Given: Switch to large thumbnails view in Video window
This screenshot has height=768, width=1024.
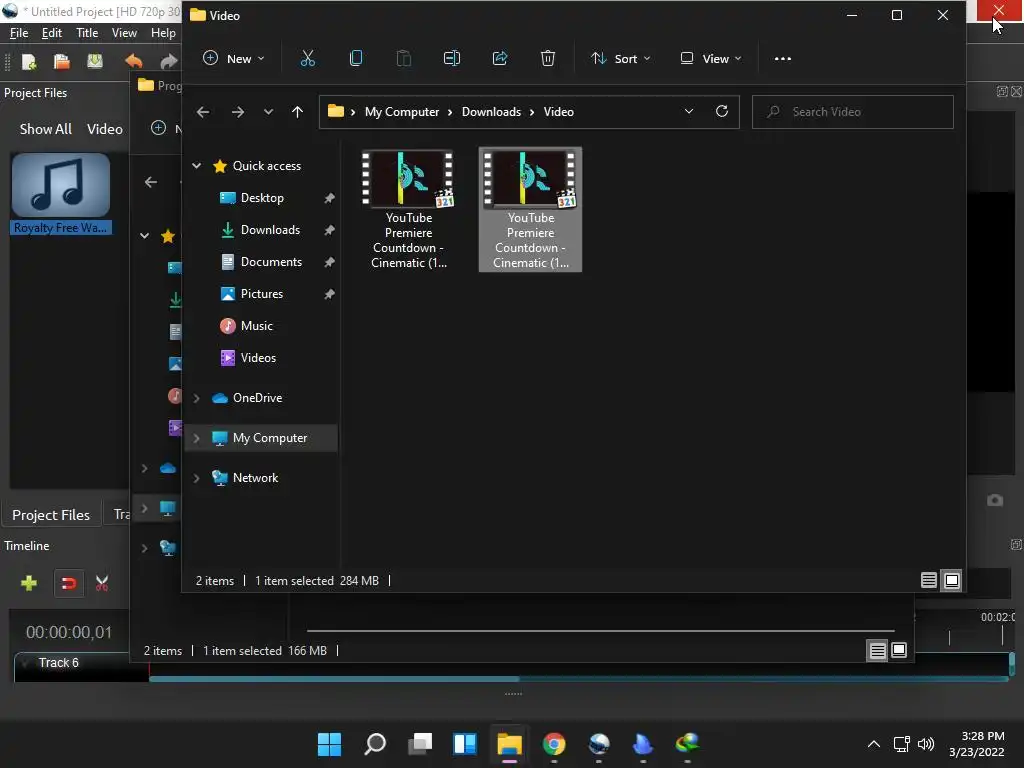Looking at the screenshot, I should [952, 580].
